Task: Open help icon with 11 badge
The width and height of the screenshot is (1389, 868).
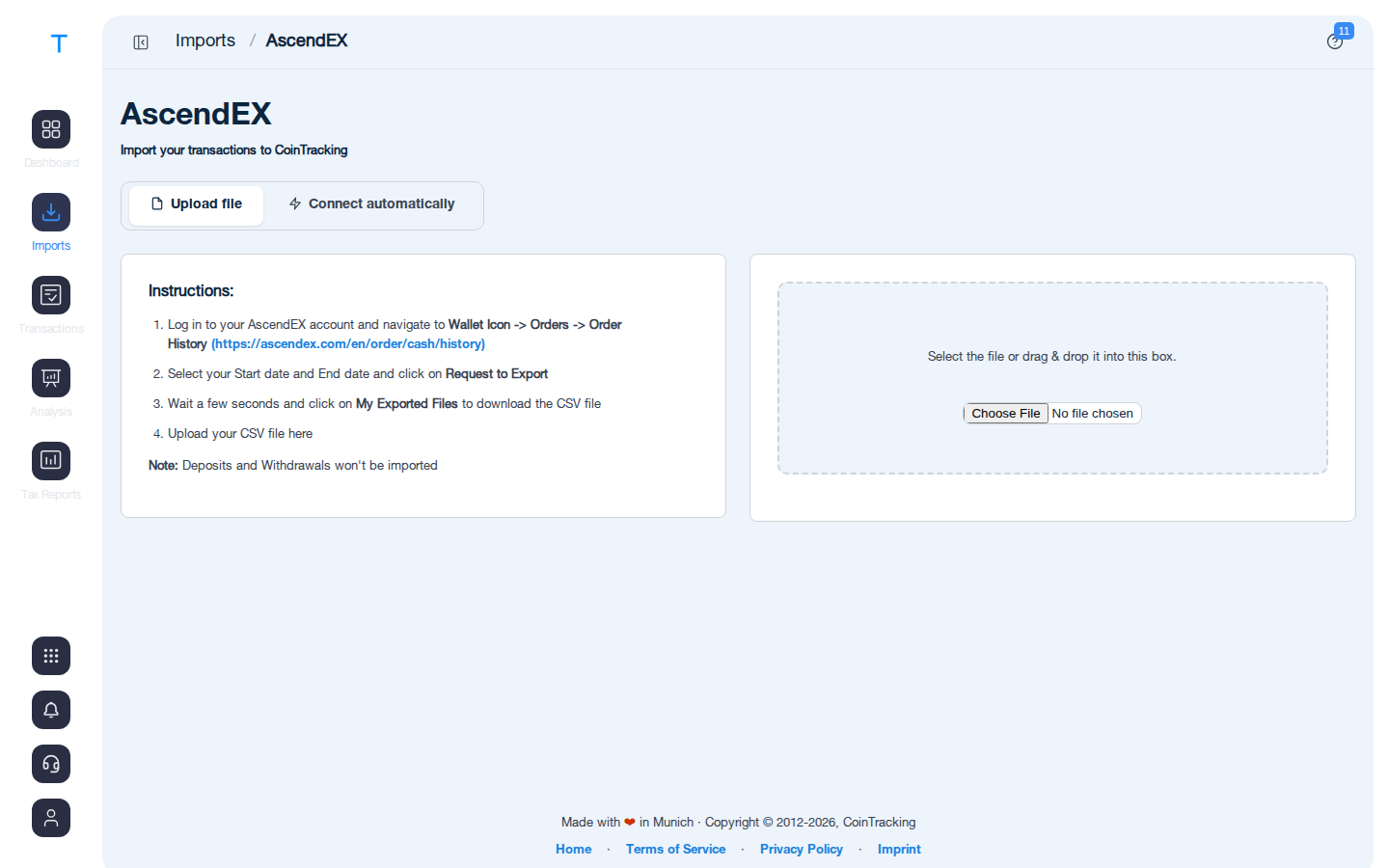Action: coord(1336,41)
